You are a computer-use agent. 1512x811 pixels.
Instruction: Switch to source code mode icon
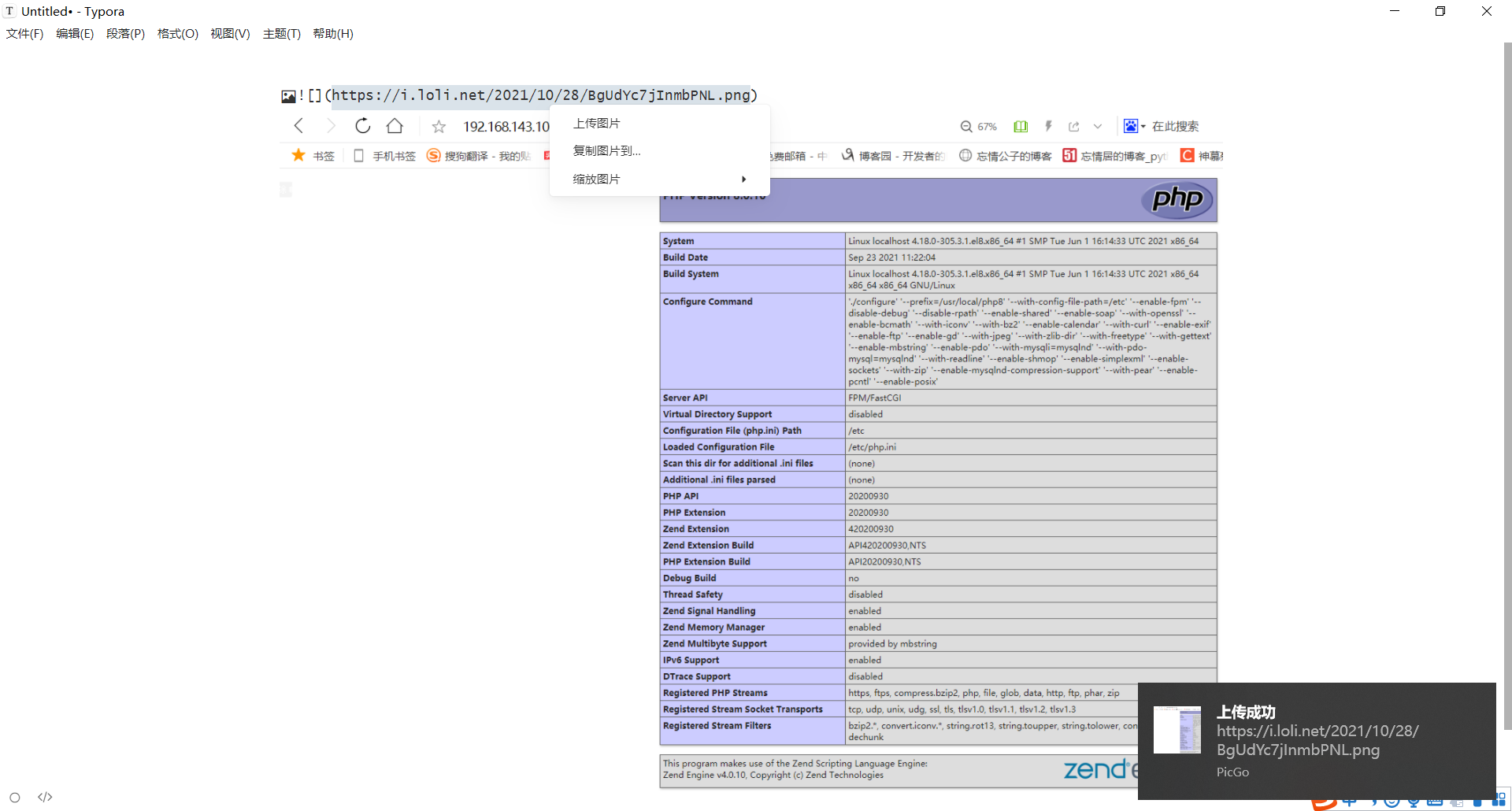[x=45, y=797]
